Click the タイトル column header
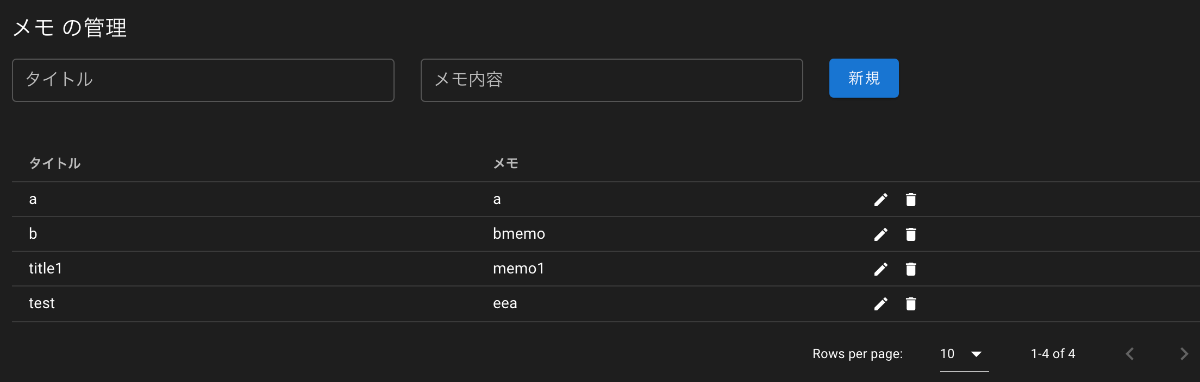The image size is (1200, 382). coord(55,163)
